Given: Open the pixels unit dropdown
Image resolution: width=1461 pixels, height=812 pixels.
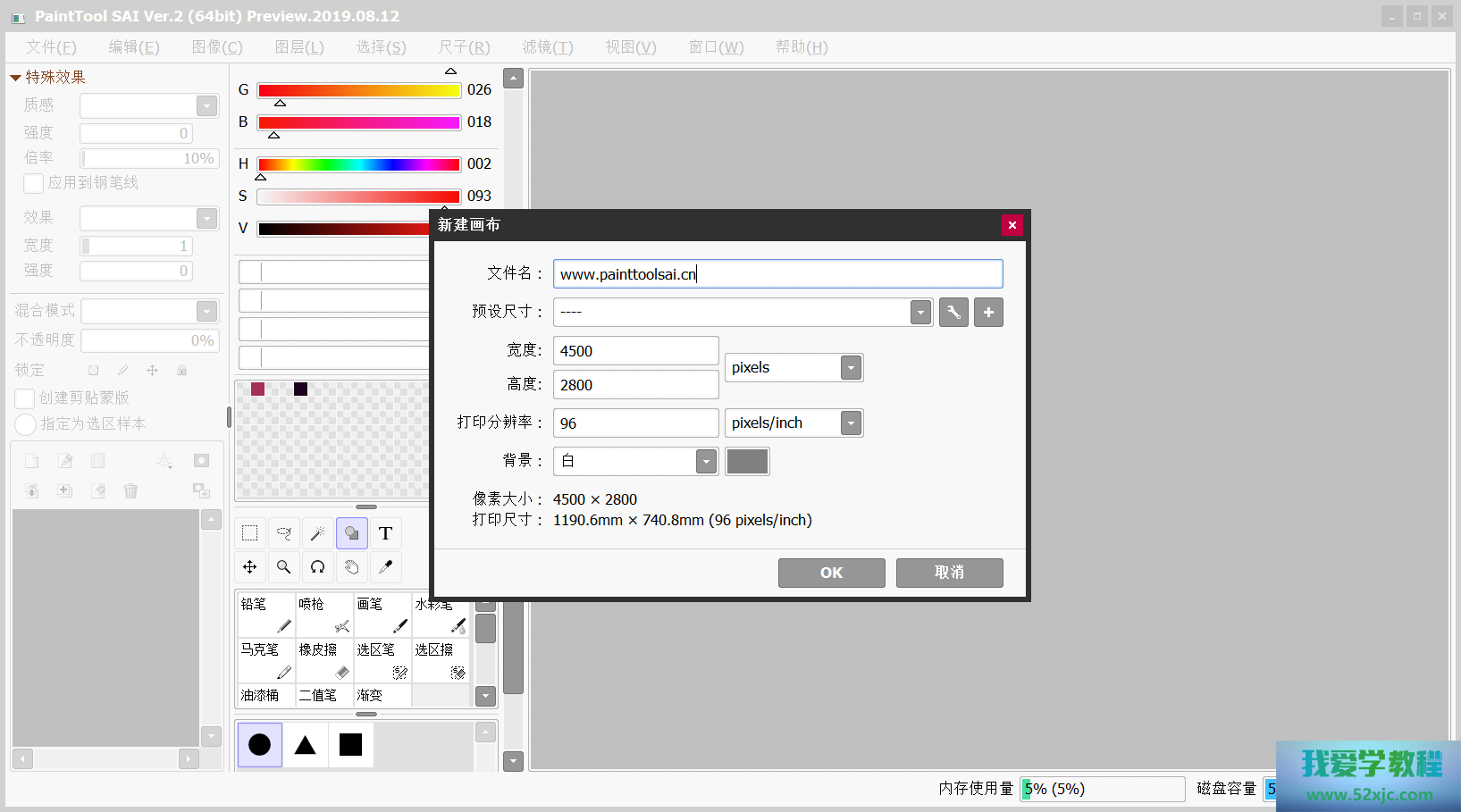Looking at the screenshot, I should 851,368.
